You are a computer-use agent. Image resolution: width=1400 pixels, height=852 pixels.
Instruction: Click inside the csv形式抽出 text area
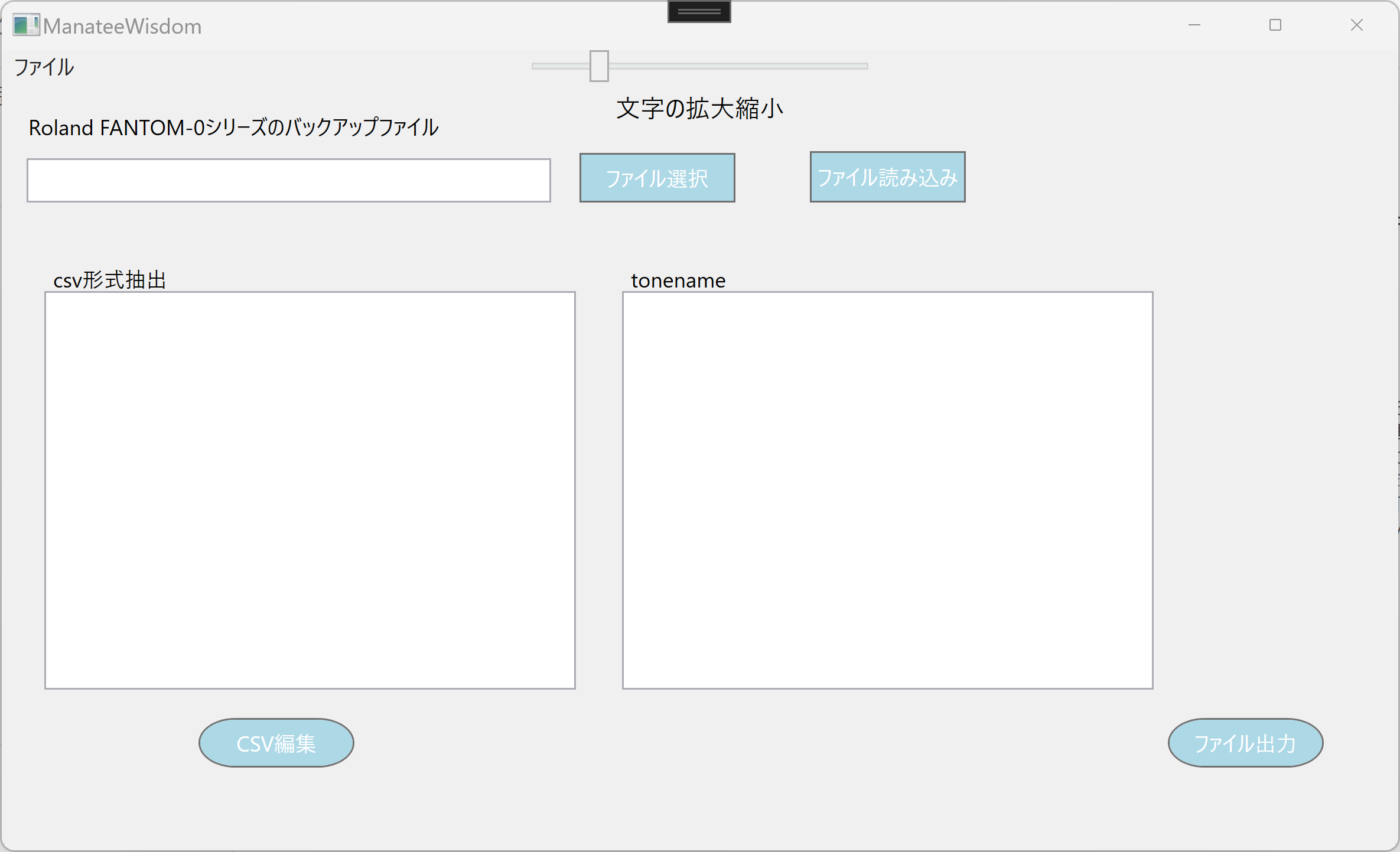point(310,490)
